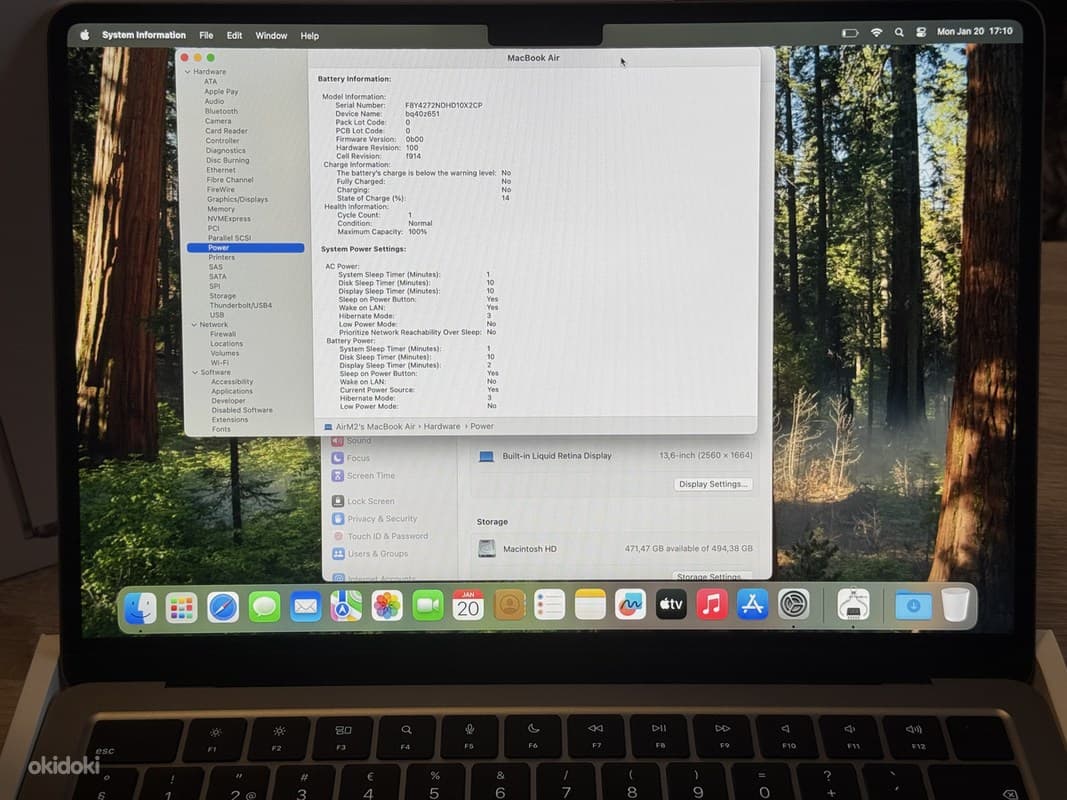This screenshot has height=800, width=1067.
Task: Open System Settings from the Dock
Action: click(x=793, y=604)
